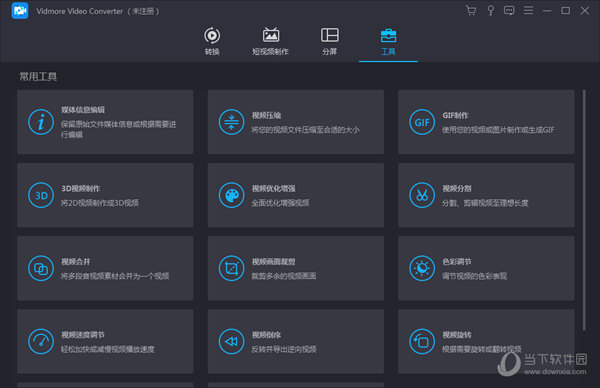Click the 视频倒序 title text

tap(266, 334)
